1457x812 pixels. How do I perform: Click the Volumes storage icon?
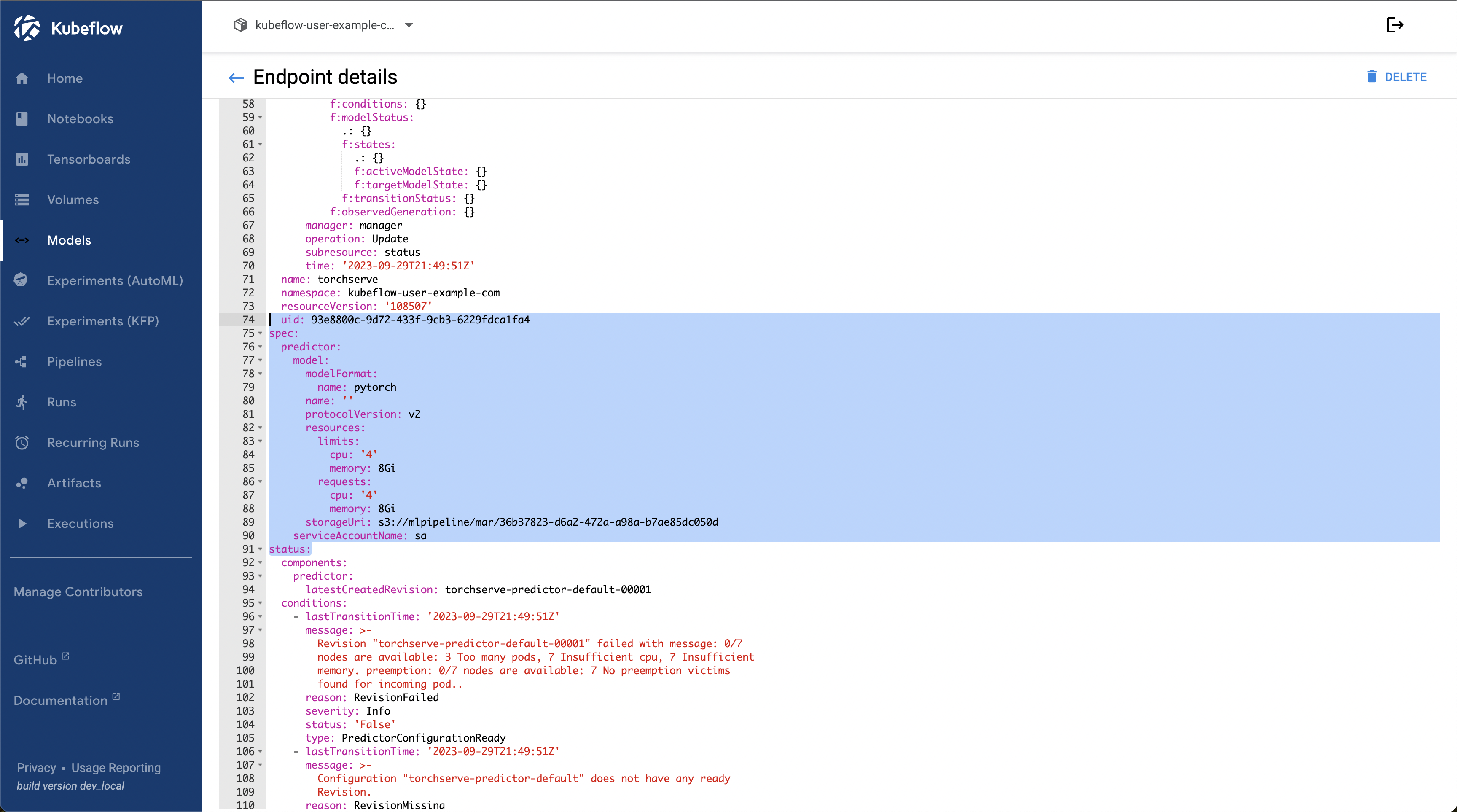(22, 199)
